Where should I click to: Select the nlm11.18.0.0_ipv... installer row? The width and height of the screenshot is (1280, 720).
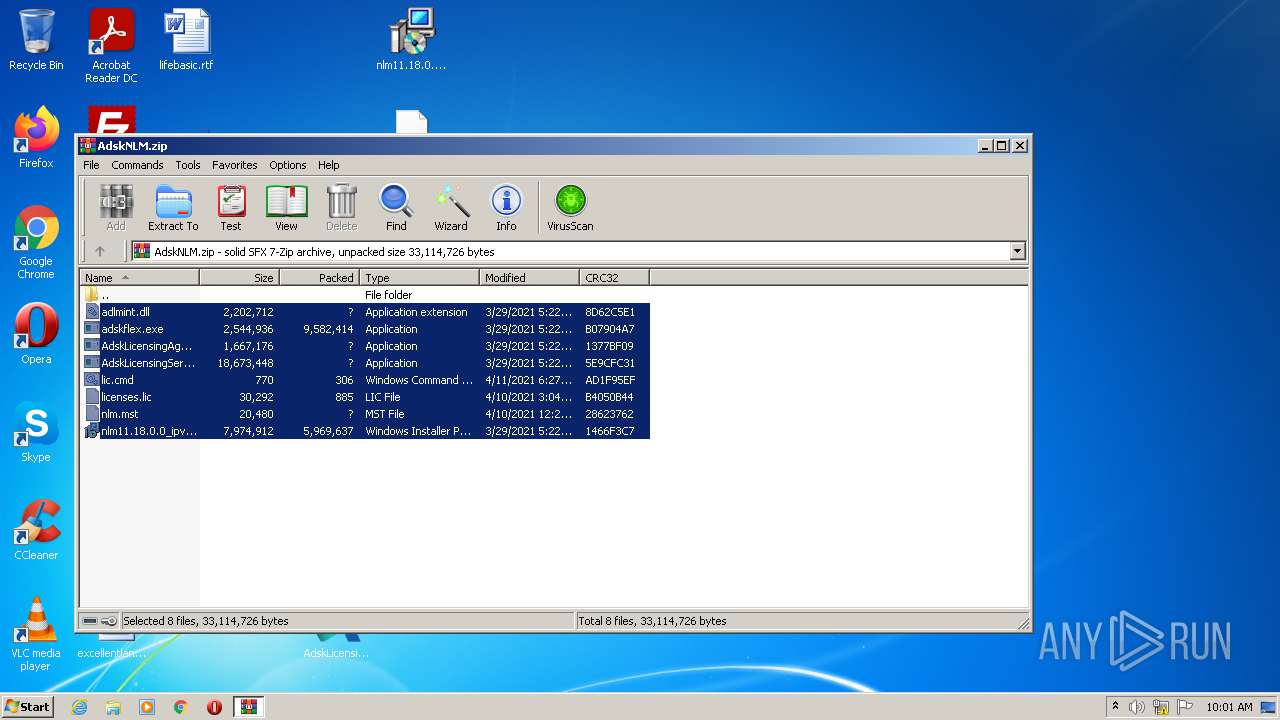[365, 431]
